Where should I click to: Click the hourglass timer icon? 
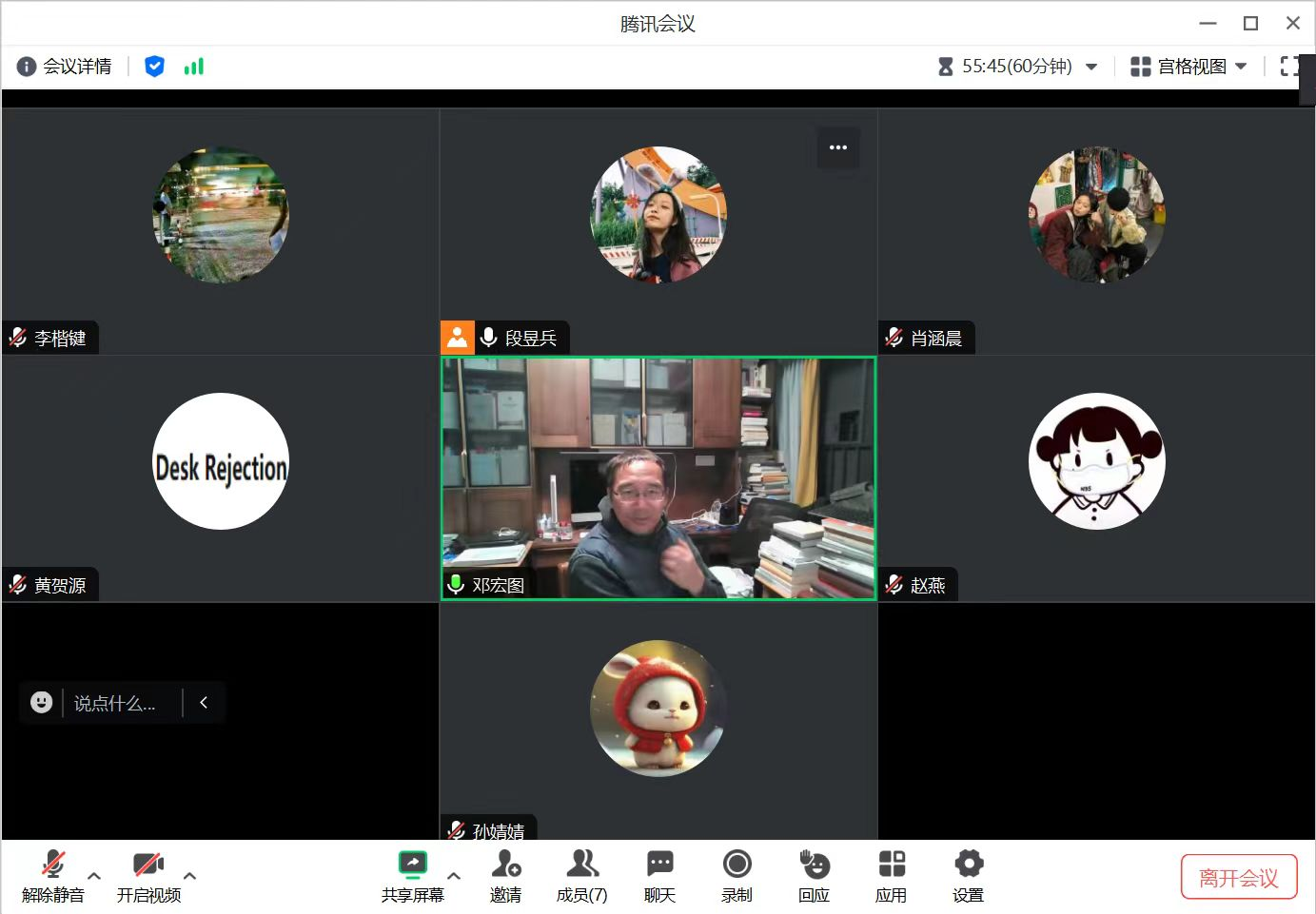(945, 67)
